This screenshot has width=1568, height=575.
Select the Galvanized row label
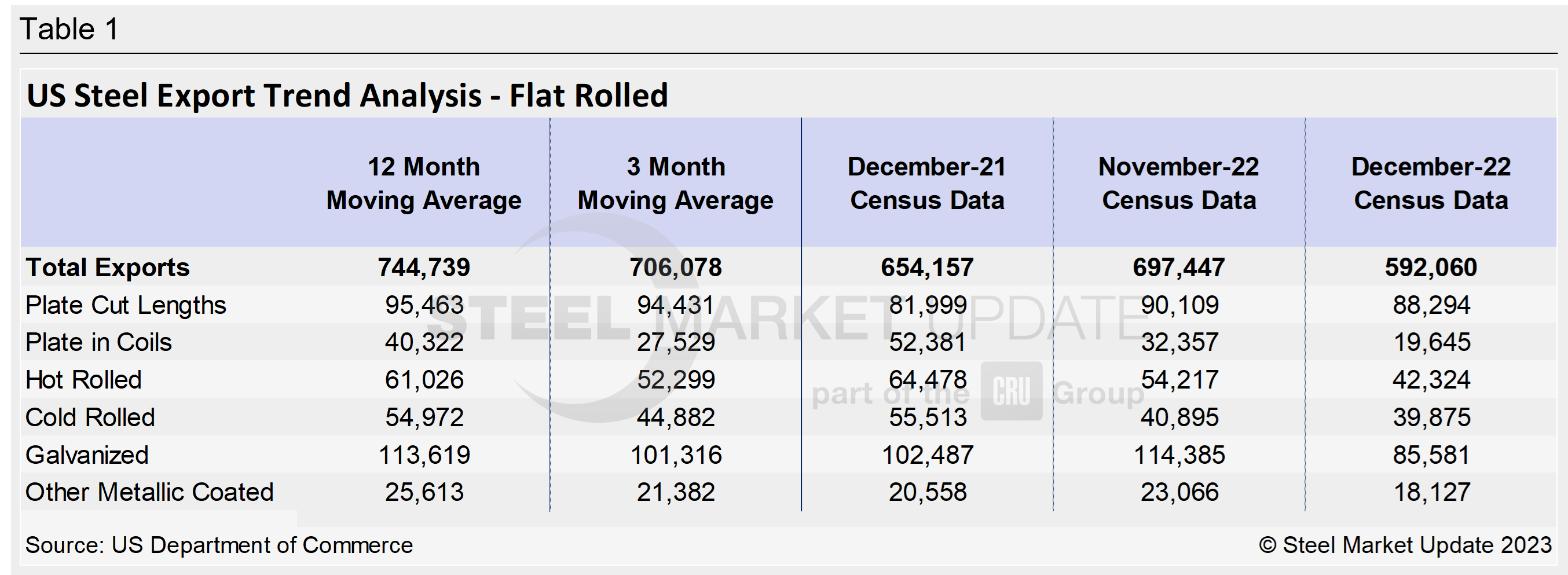coord(87,455)
